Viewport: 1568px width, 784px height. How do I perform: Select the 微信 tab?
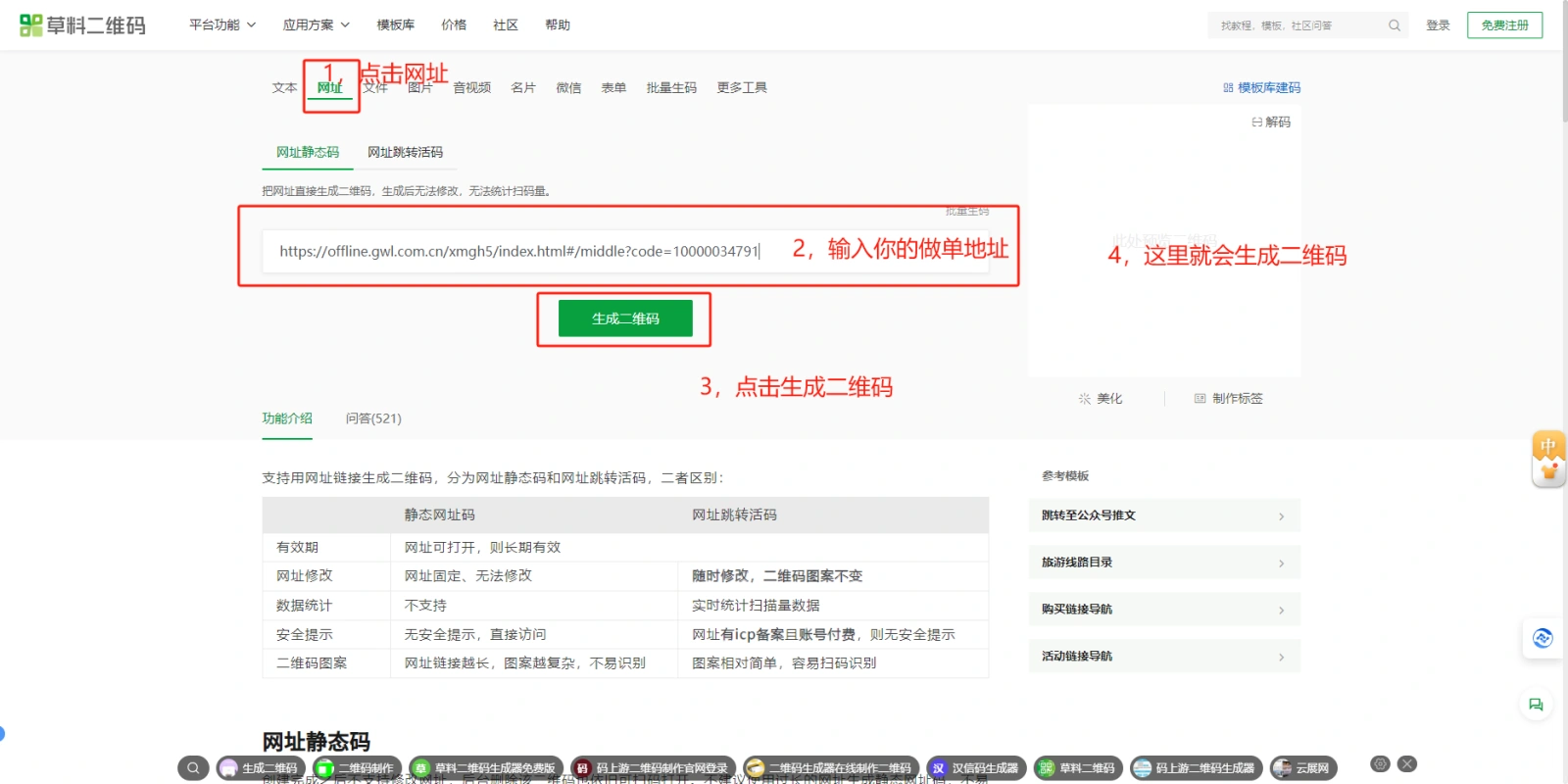(x=568, y=87)
